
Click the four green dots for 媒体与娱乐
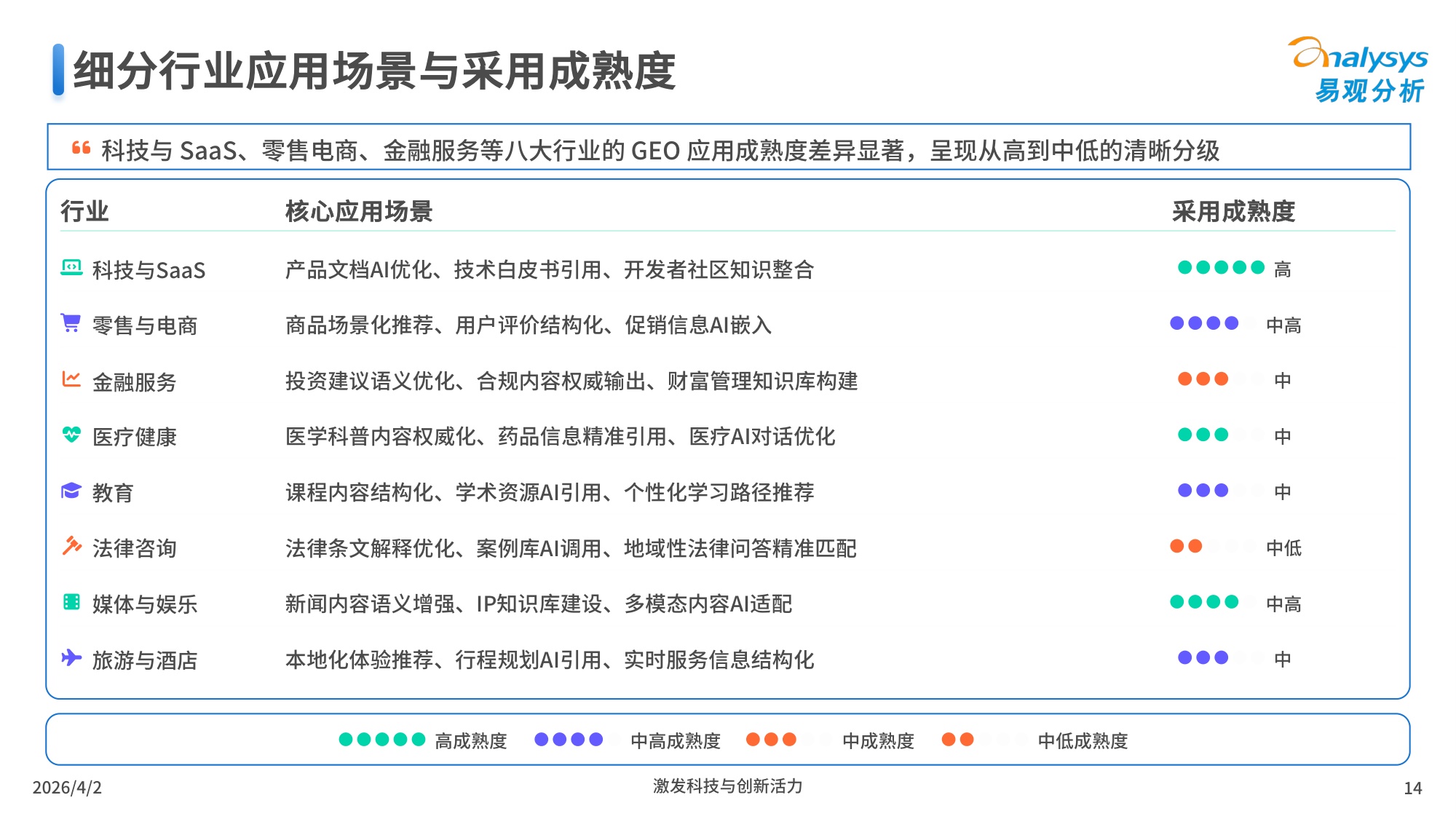(1204, 602)
